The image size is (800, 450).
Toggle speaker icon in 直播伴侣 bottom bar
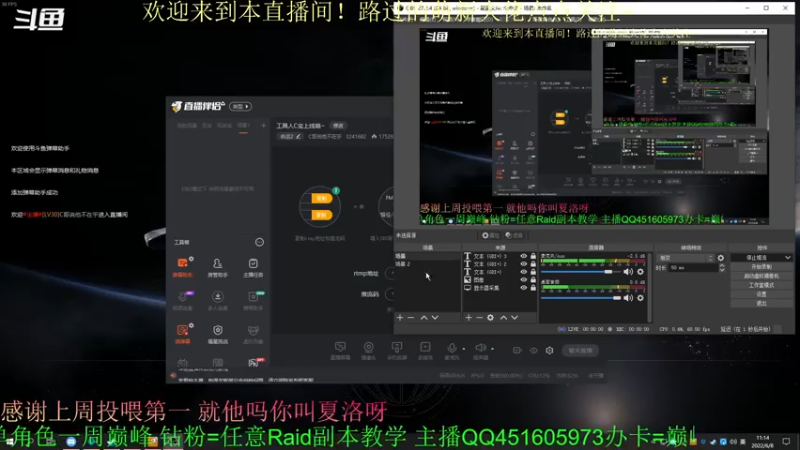tap(480, 348)
